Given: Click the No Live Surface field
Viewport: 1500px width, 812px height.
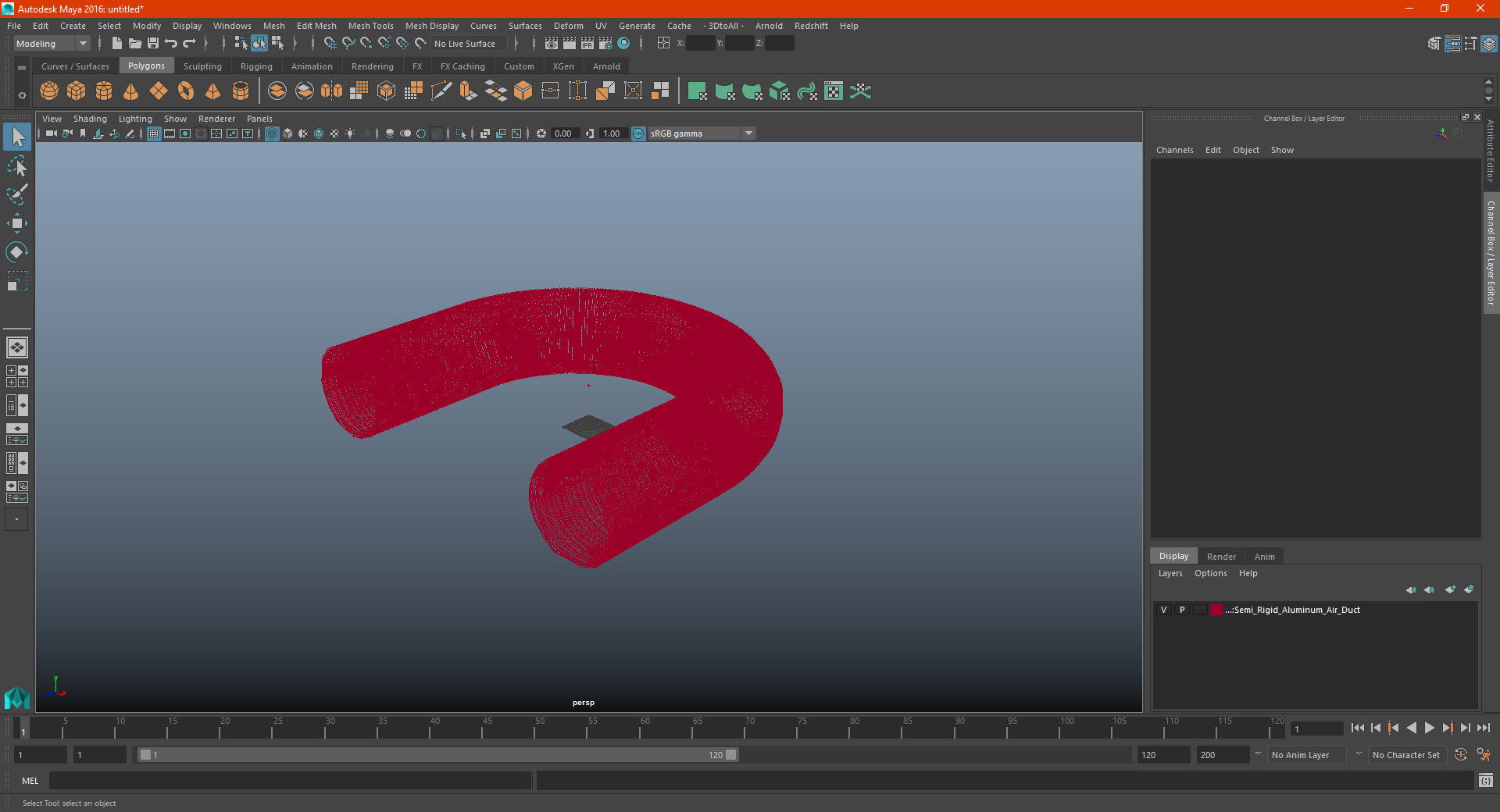Looking at the screenshot, I should (469, 44).
